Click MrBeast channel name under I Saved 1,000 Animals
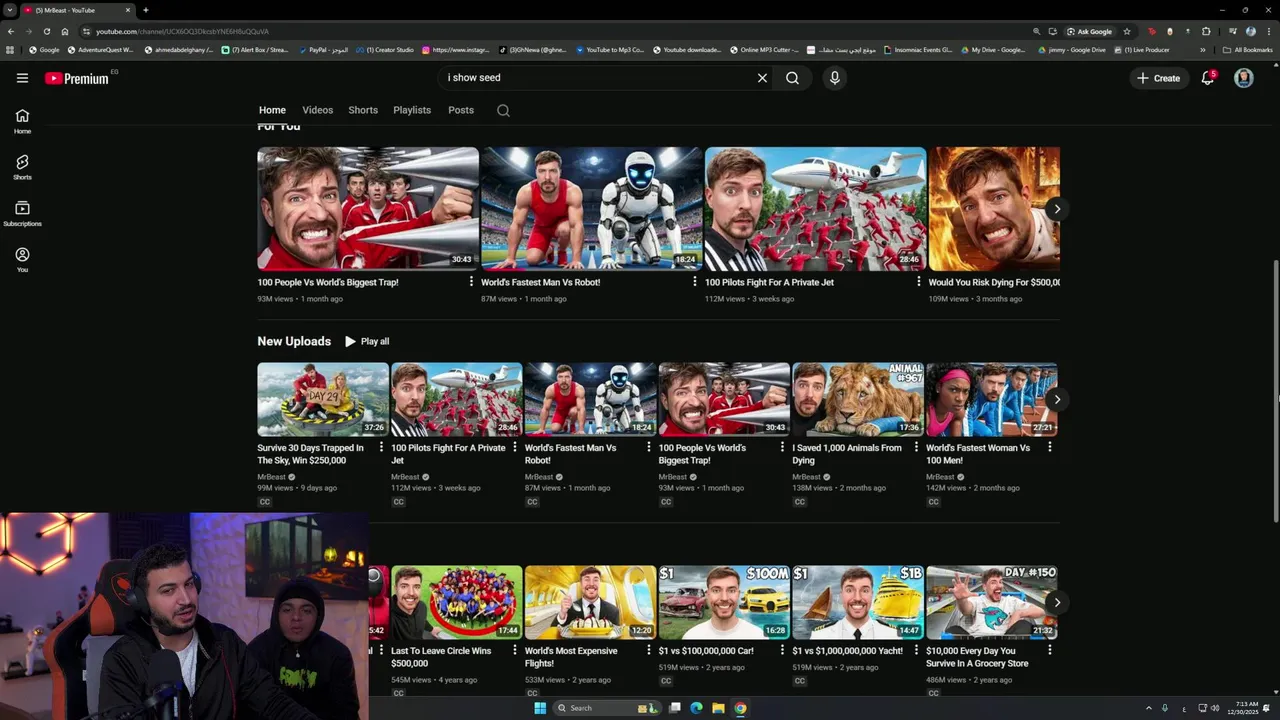 point(806,477)
